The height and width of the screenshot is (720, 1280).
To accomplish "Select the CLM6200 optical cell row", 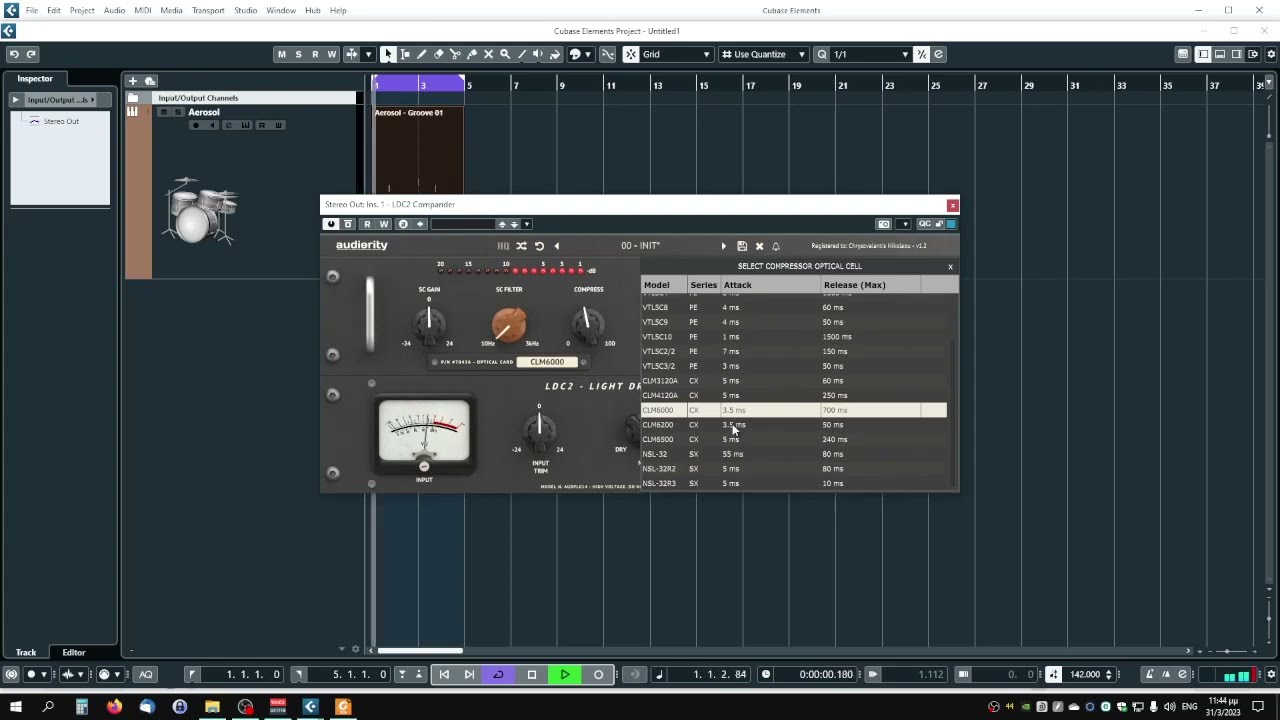I will (793, 425).
